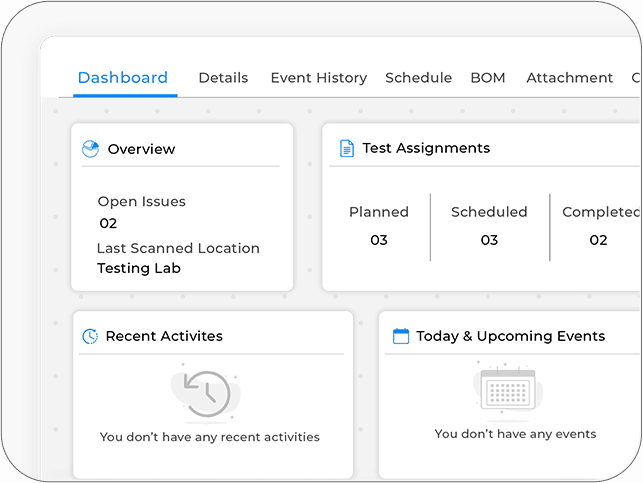Click the Test Assignments document icon
Image resolution: width=643 pixels, height=483 pixels.
[x=347, y=148]
